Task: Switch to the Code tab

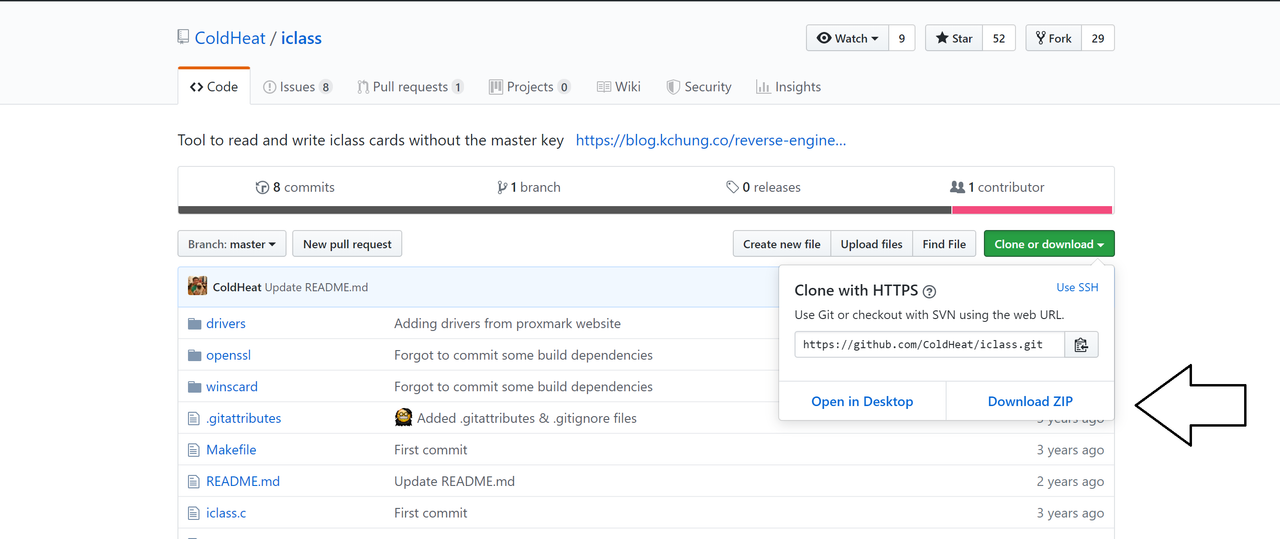Action: coord(214,87)
